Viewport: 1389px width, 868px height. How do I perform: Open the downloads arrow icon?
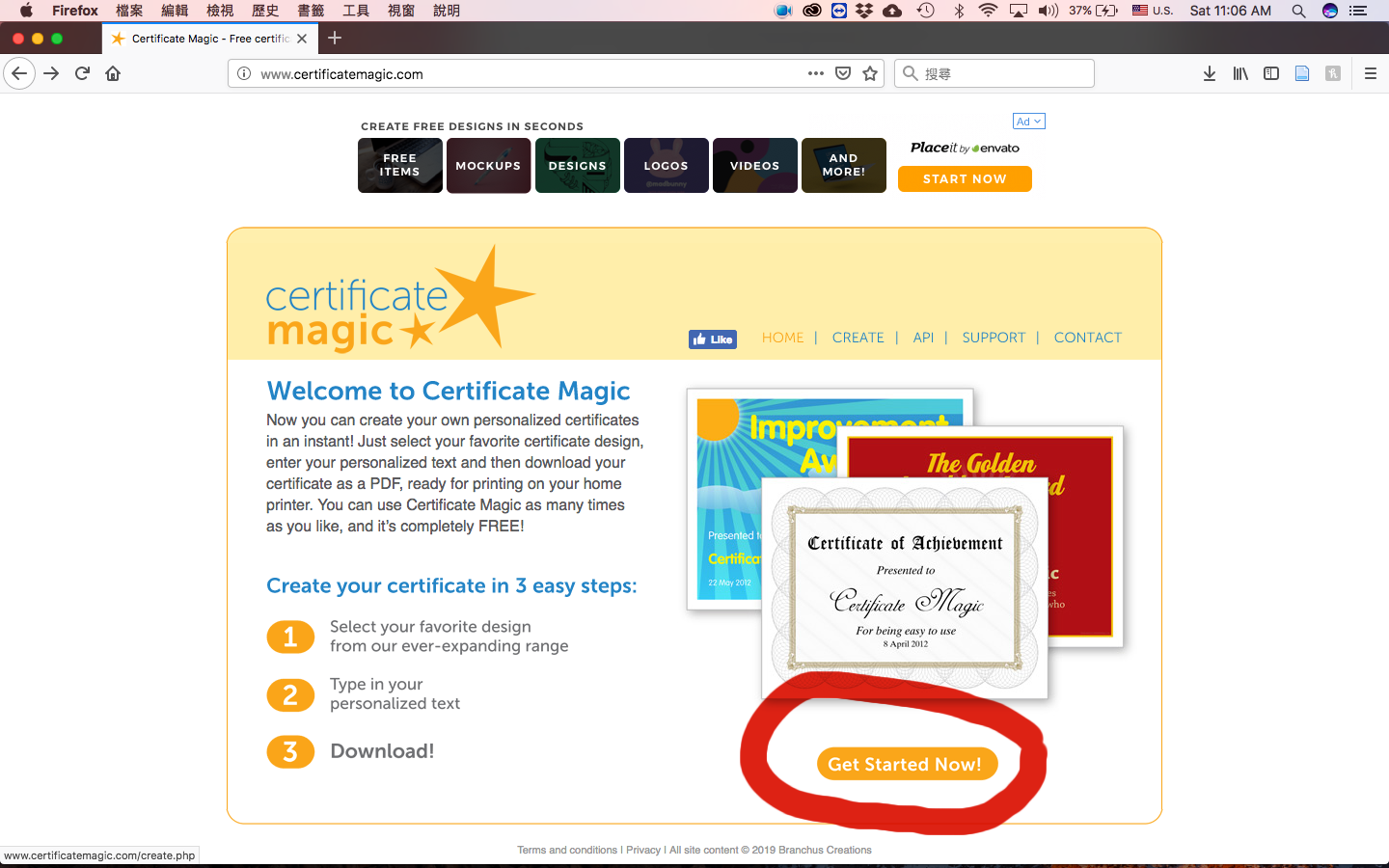1209,73
